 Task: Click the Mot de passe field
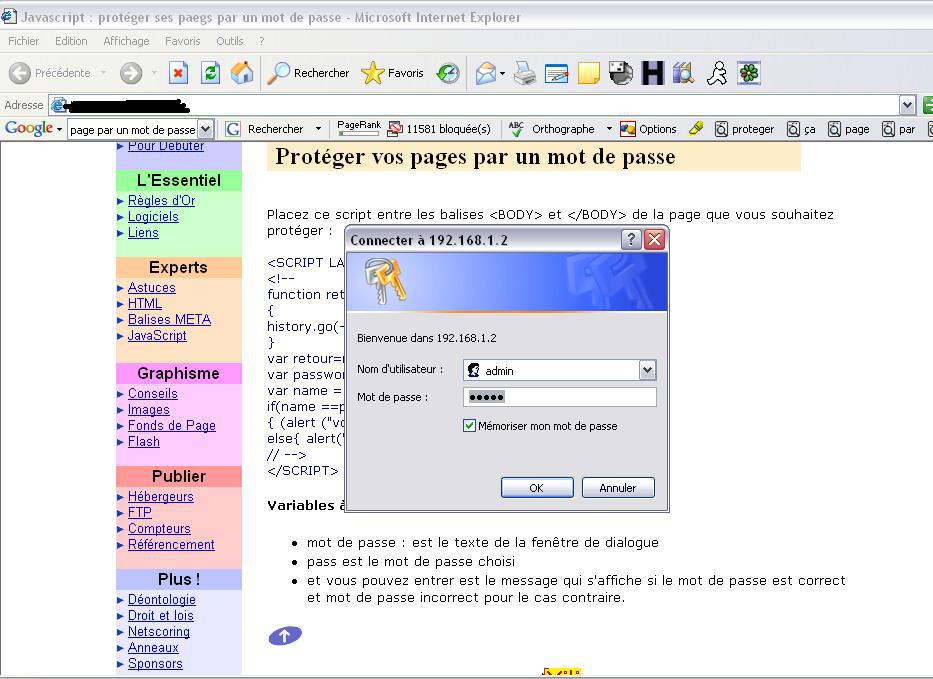[559, 397]
